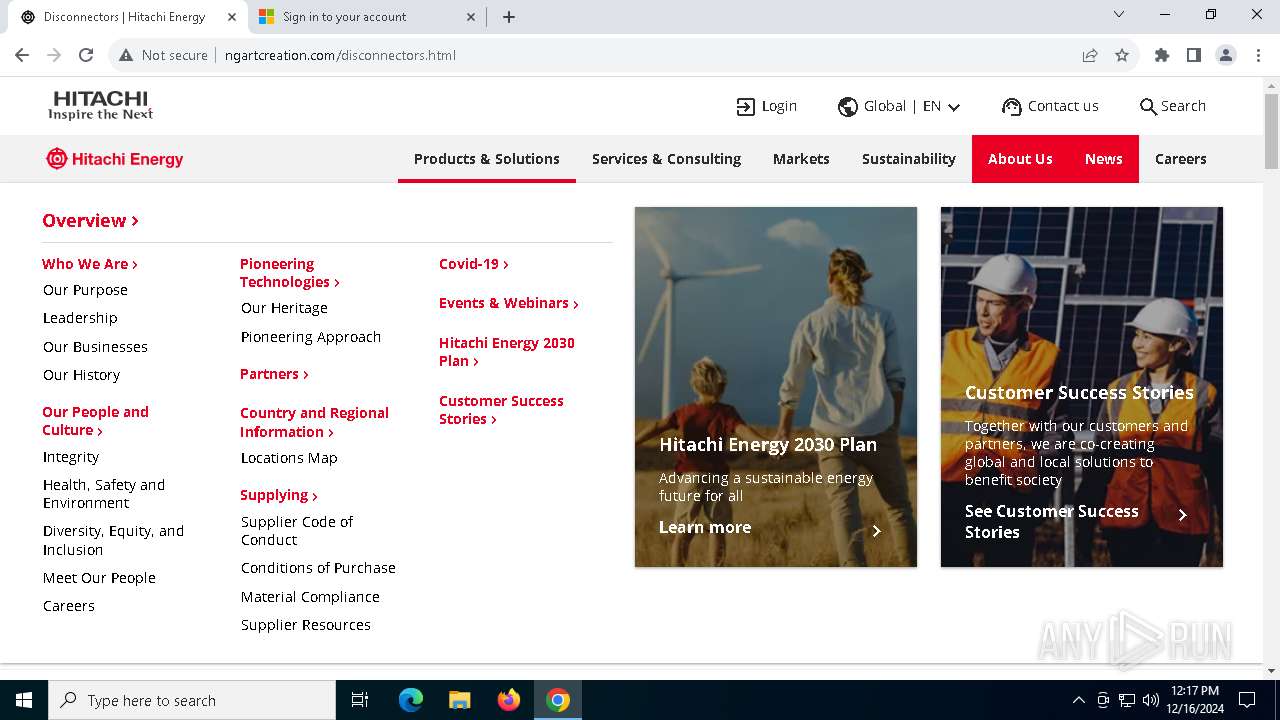Viewport: 1280px width, 720px height.
Task: Open Chrome three-dot menu
Action: 1258,55
